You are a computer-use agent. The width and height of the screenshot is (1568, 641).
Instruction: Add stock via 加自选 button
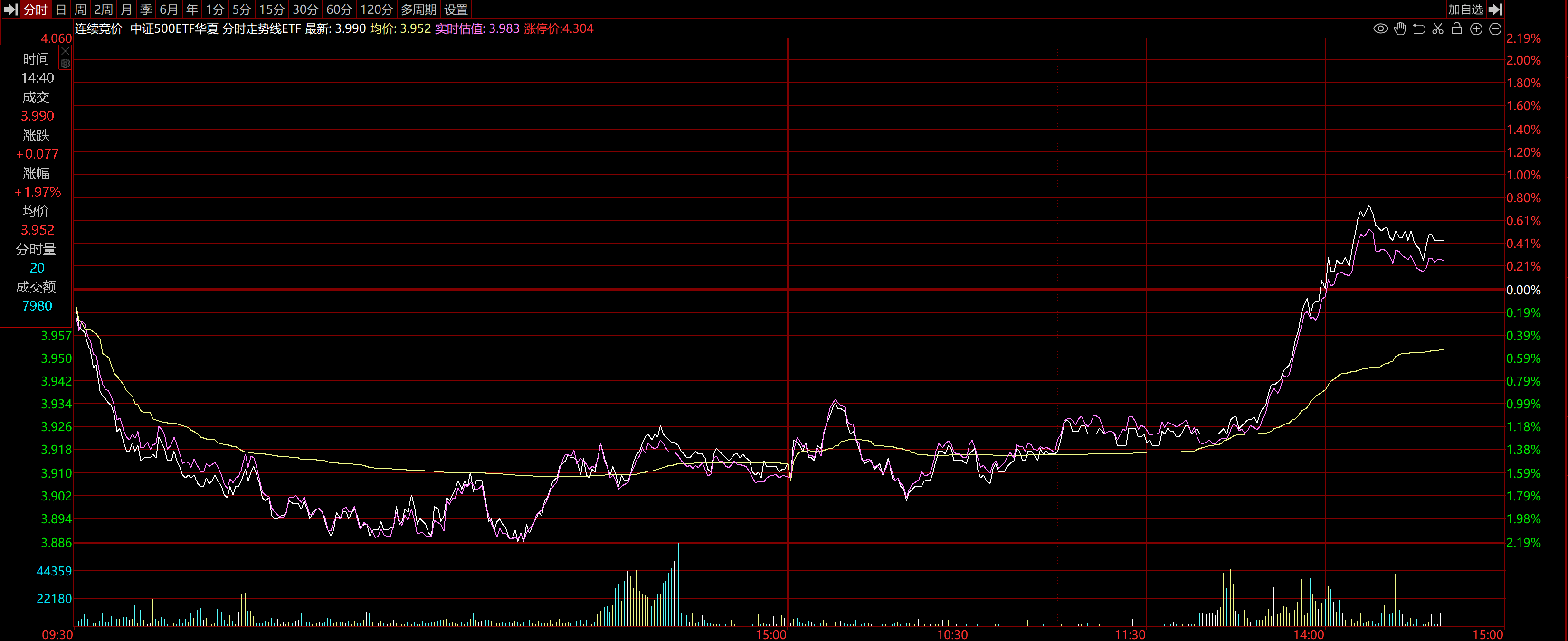click(1465, 9)
